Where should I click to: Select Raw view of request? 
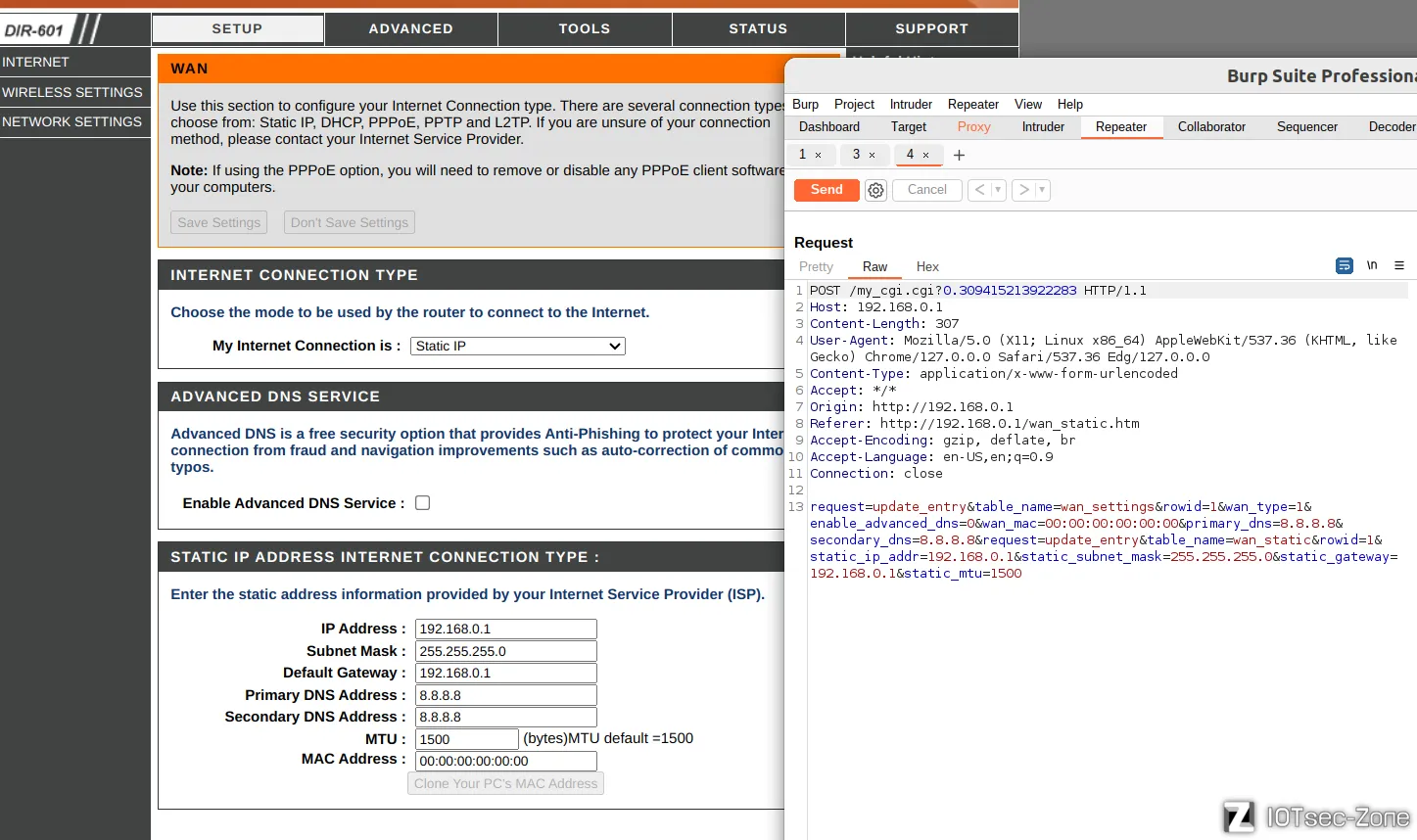pos(874,266)
